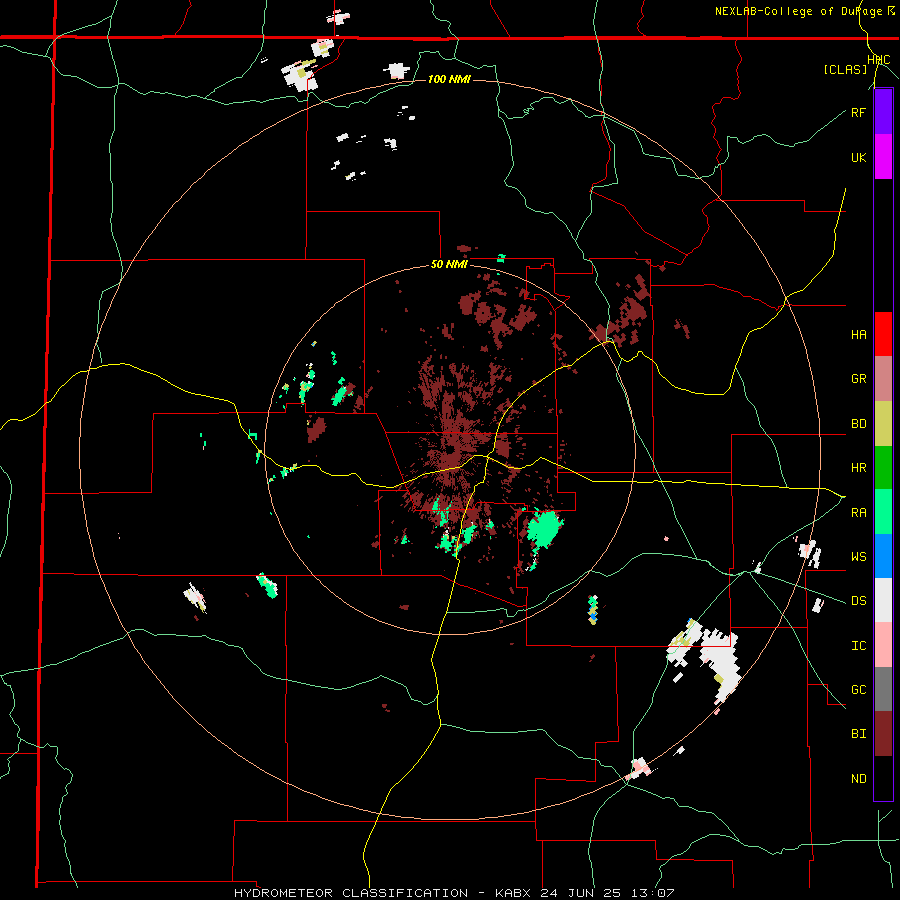This screenshot has width=900, height=900.
Task: Select the 'GR' legend label
Action: pos(858,379)
